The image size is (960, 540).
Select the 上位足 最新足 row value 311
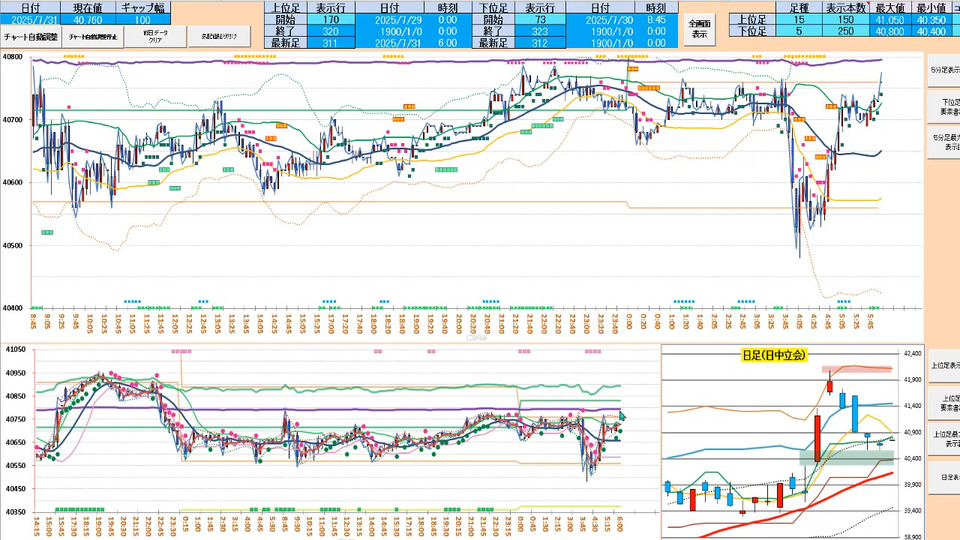coord(331,43)
